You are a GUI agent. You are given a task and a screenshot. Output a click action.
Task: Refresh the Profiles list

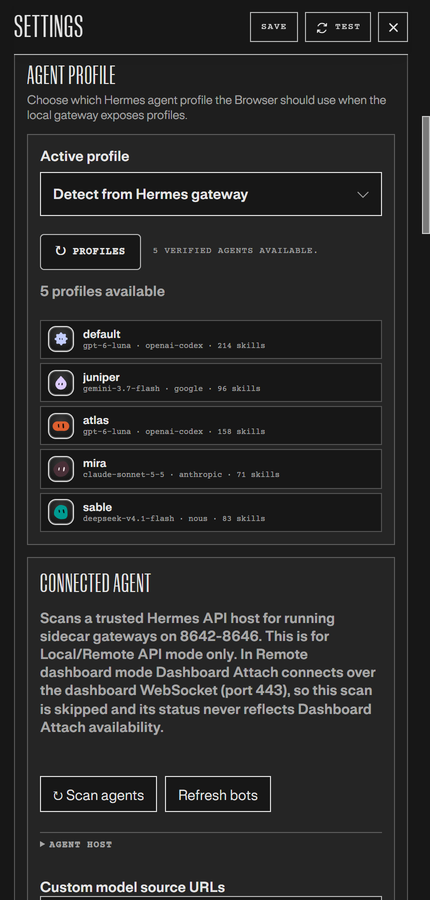pos(90,251)
